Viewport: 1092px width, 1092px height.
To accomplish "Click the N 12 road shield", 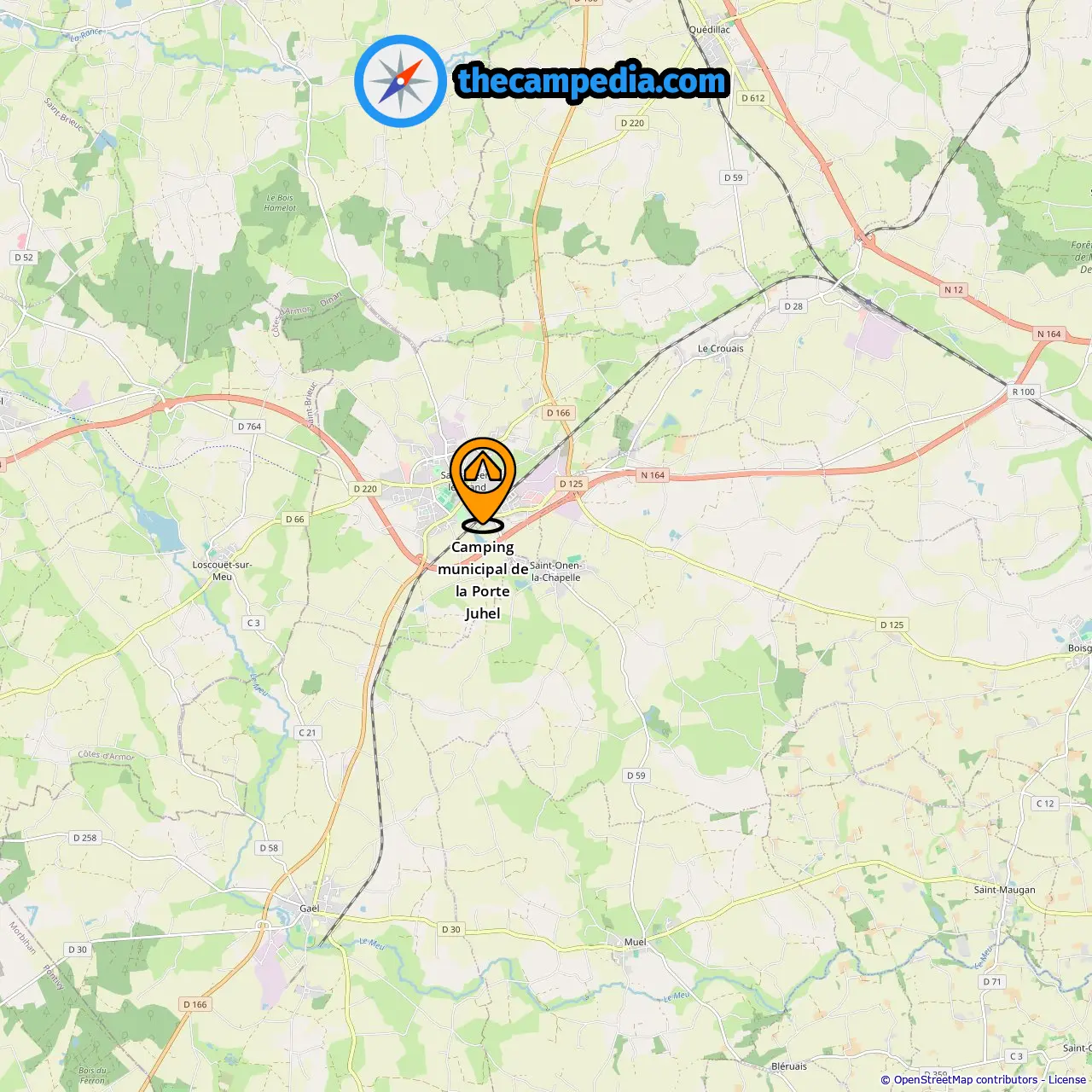I will point(953,290).
